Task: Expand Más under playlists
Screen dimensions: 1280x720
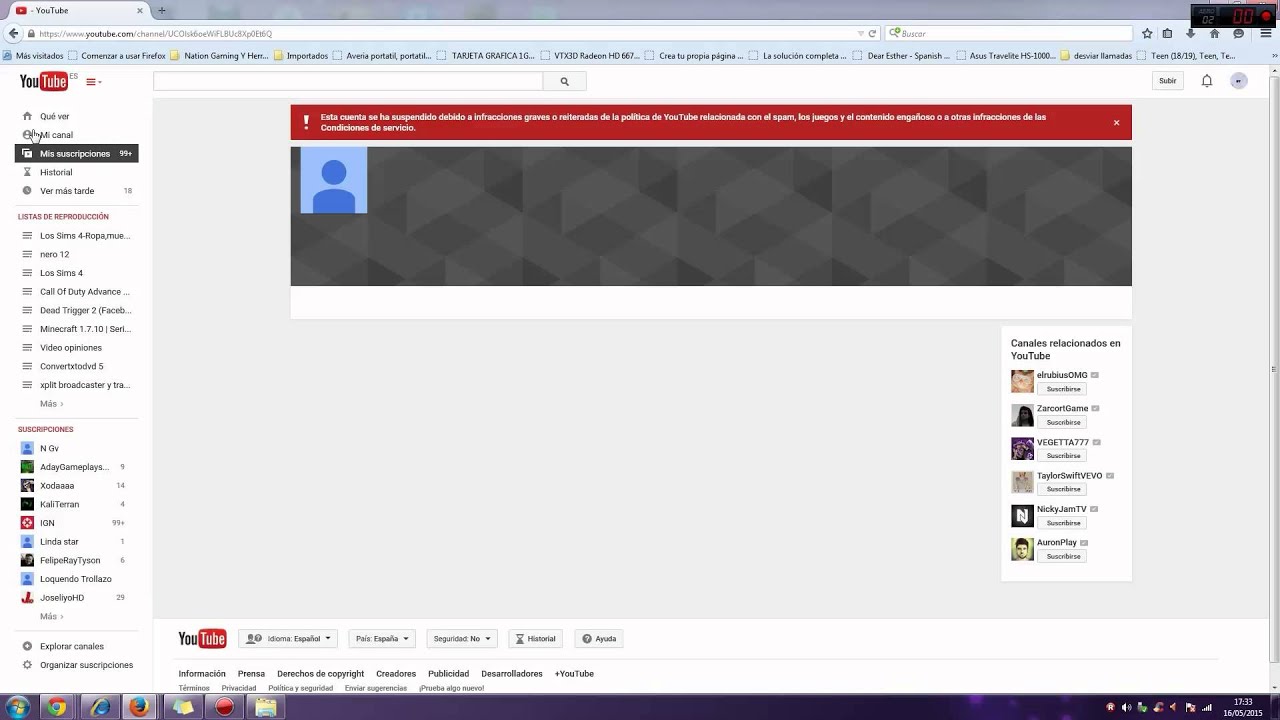Action: click(x=51, y=404)
